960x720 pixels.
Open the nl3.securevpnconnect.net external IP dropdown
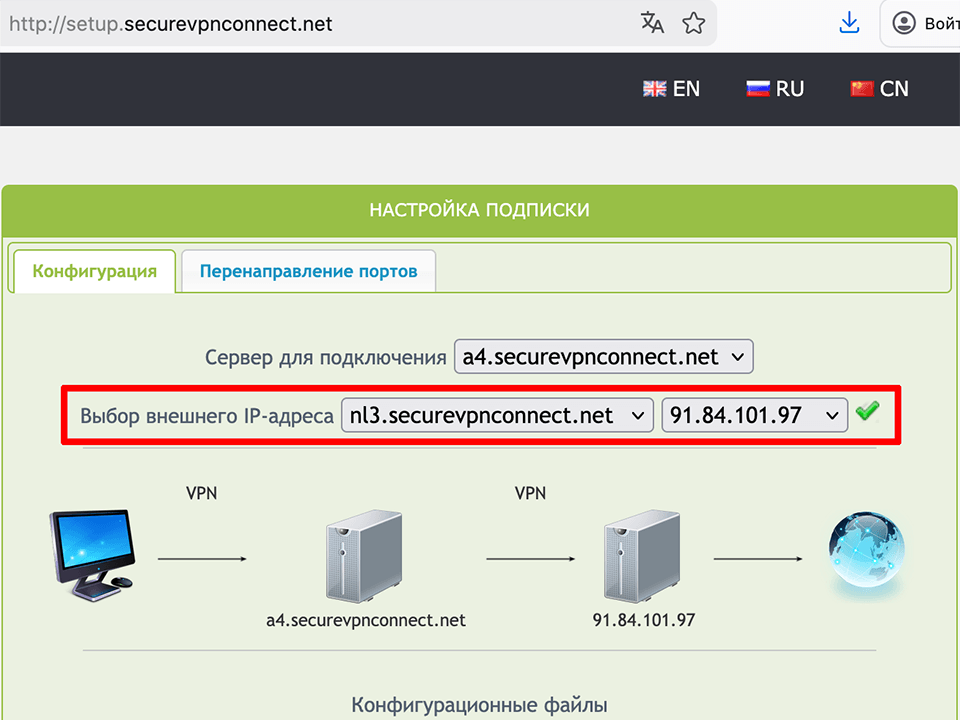497,414
